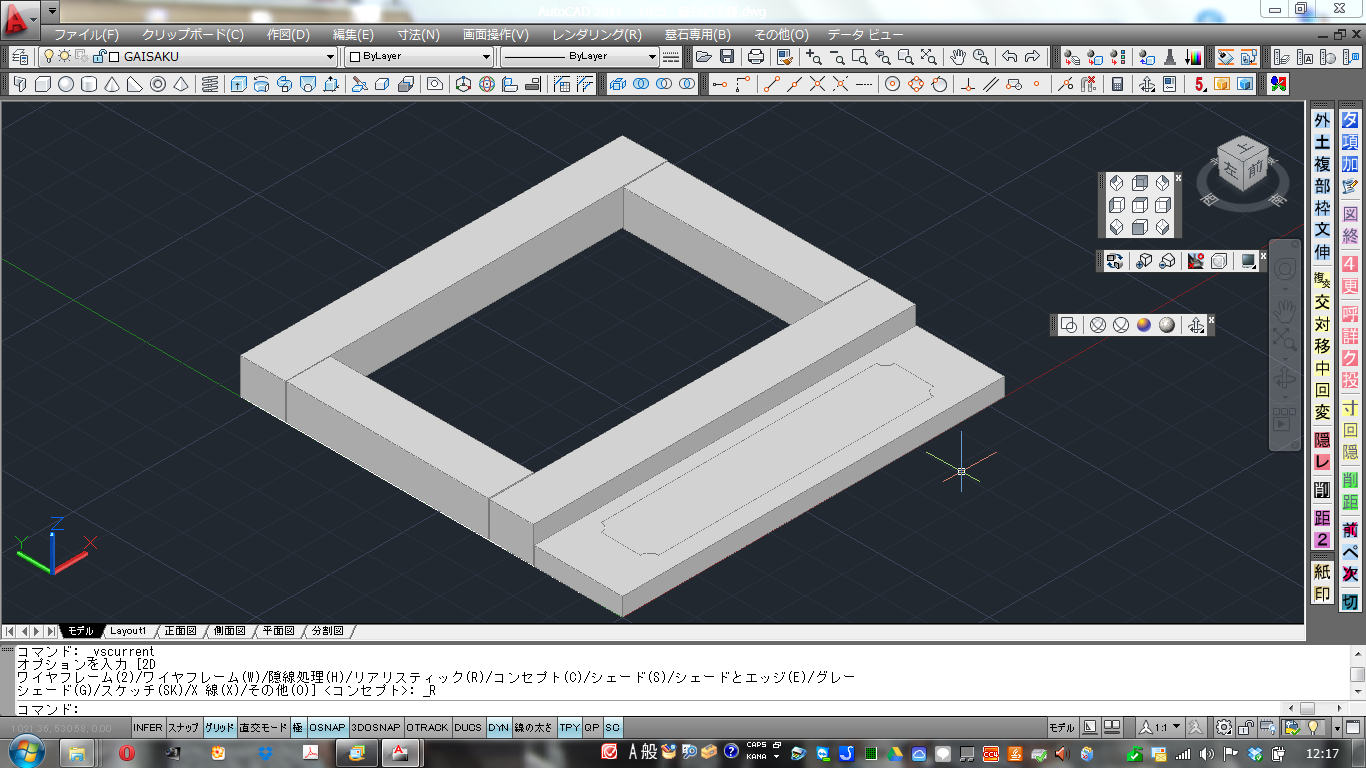Select the Pyramid solid tool
This screenshot has width=1366, height=768.
(181, 84)
